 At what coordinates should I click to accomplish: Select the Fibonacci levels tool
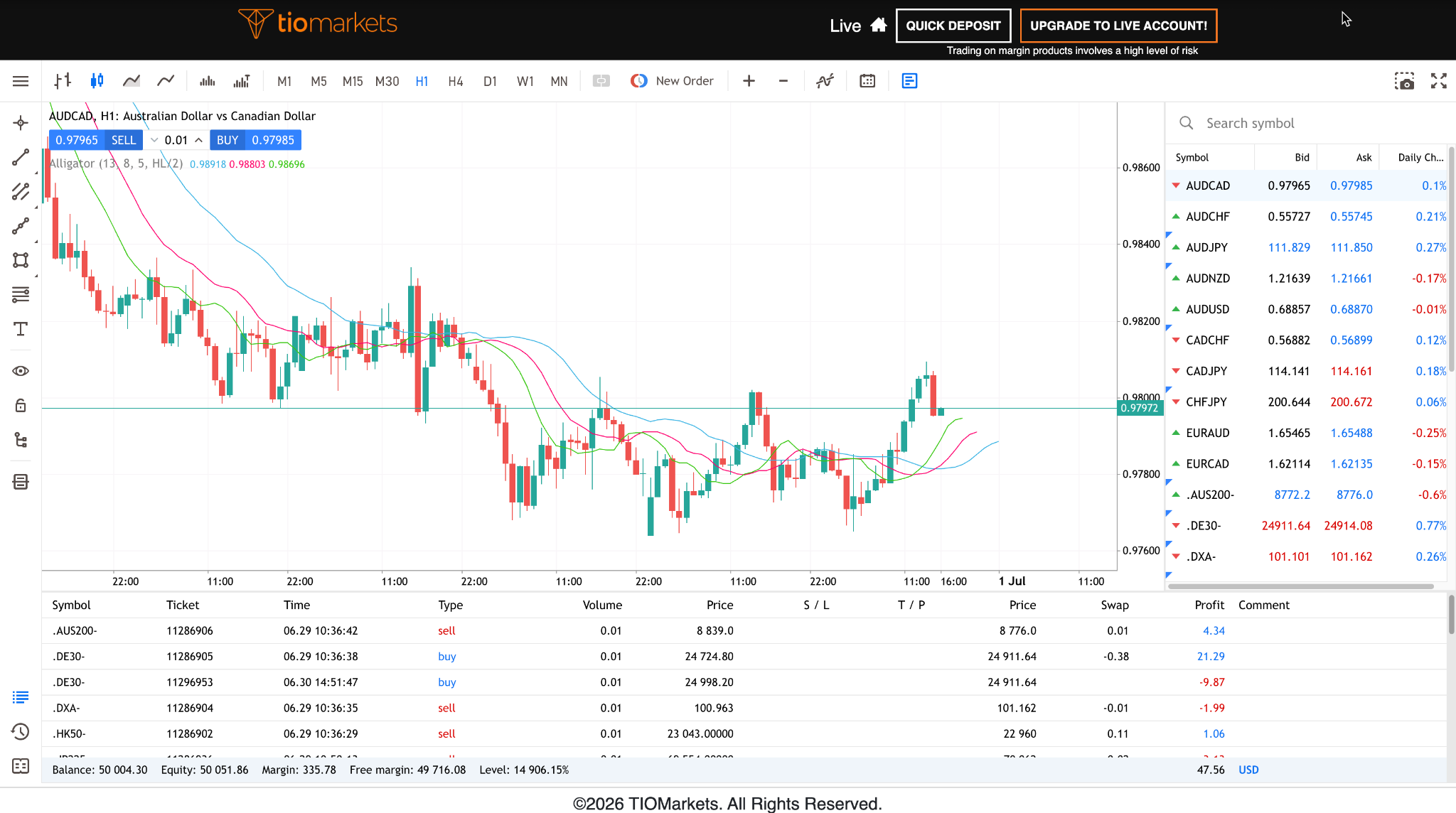21,294
